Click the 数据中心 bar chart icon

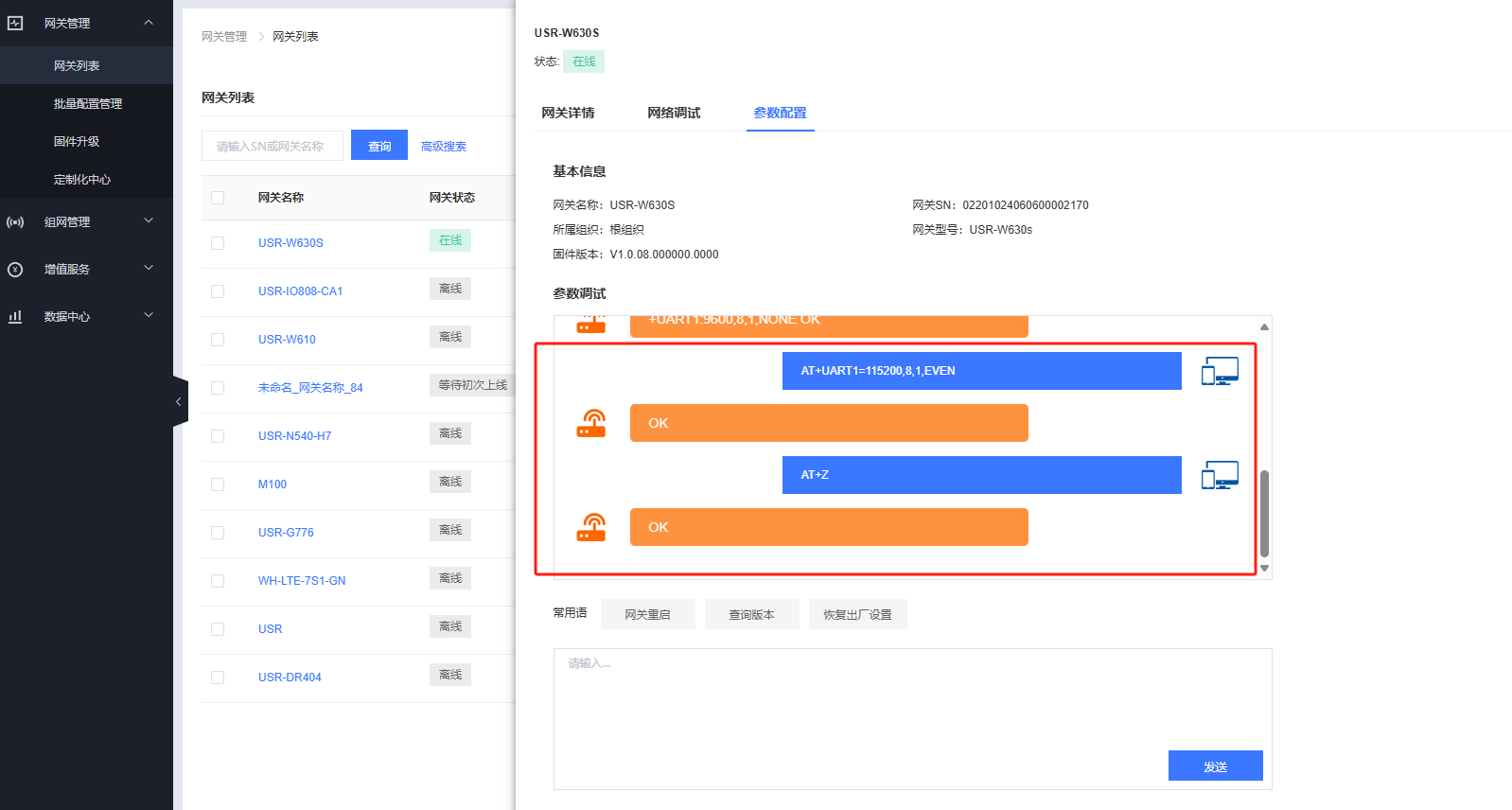pyautogui.click(x=15, y=317)
